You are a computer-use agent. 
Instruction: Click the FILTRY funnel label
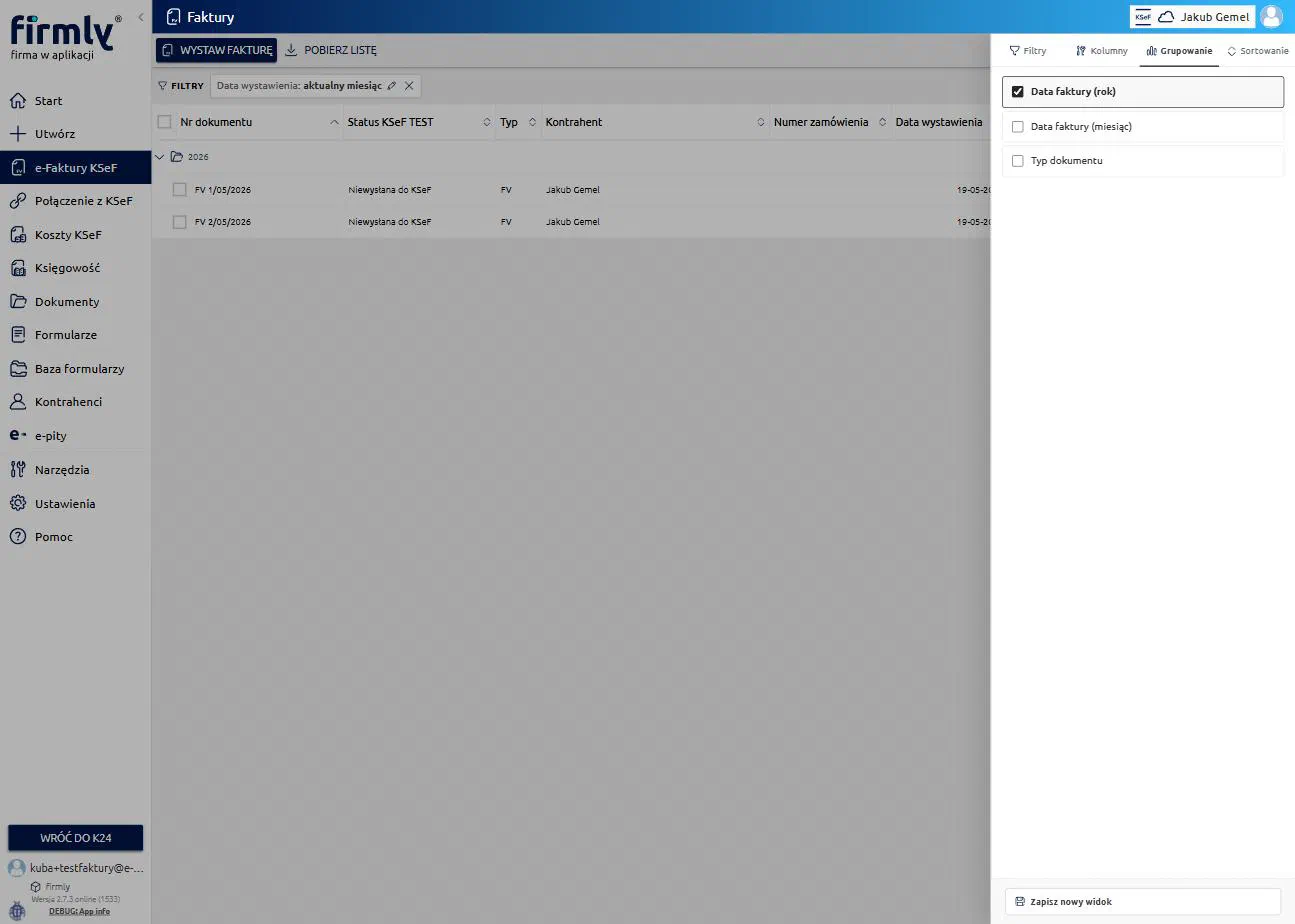pyautogui.click(x=181, y=86)
